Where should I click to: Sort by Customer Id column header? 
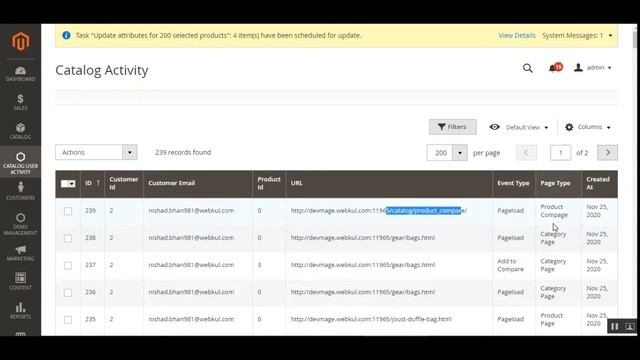point(124,183)
